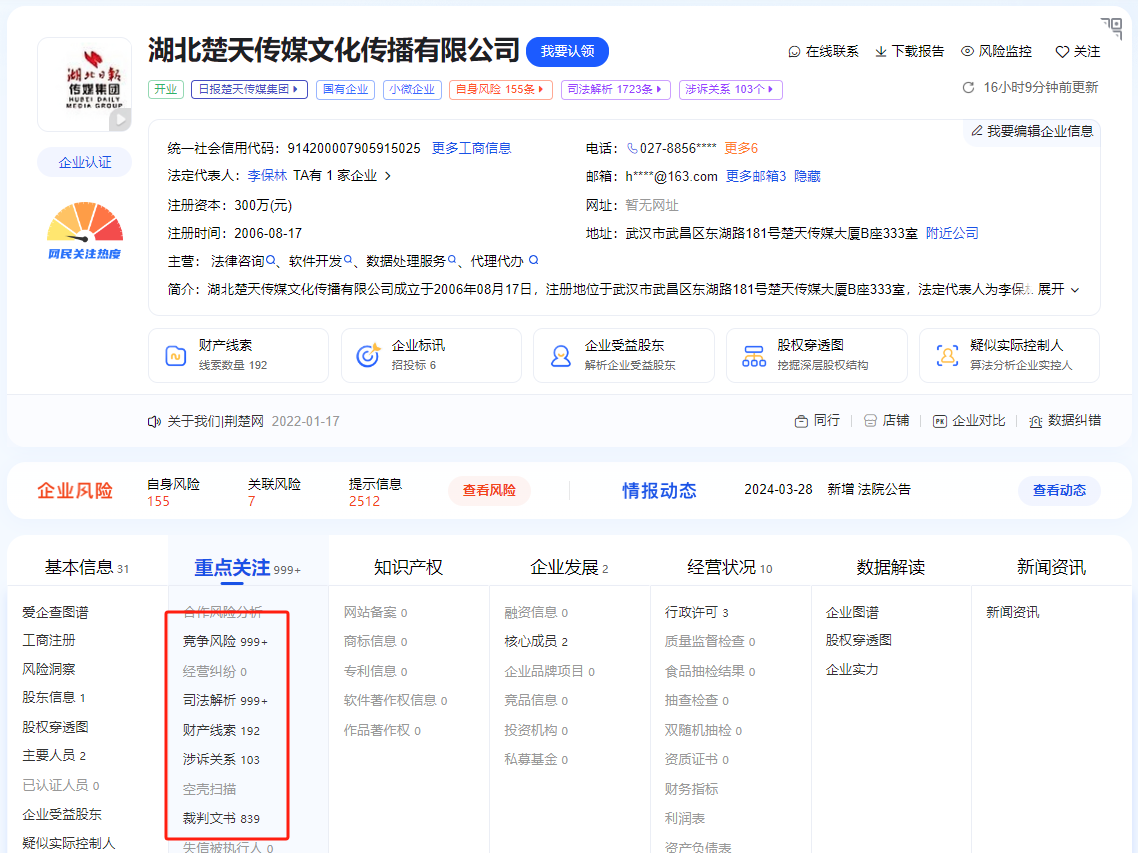The height and width of the screenshot is (853, 1138).
Task: Switch to 经营状况 tab
Action: coord(729,567)
